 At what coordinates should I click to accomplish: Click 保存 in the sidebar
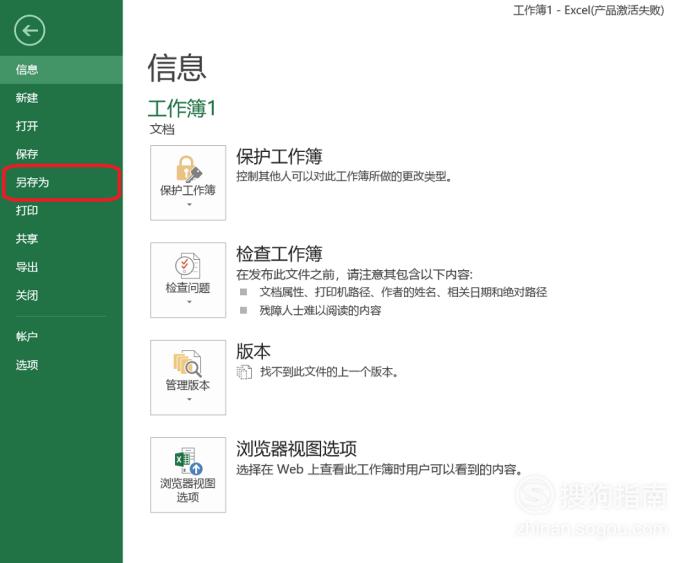coord(61,154)
